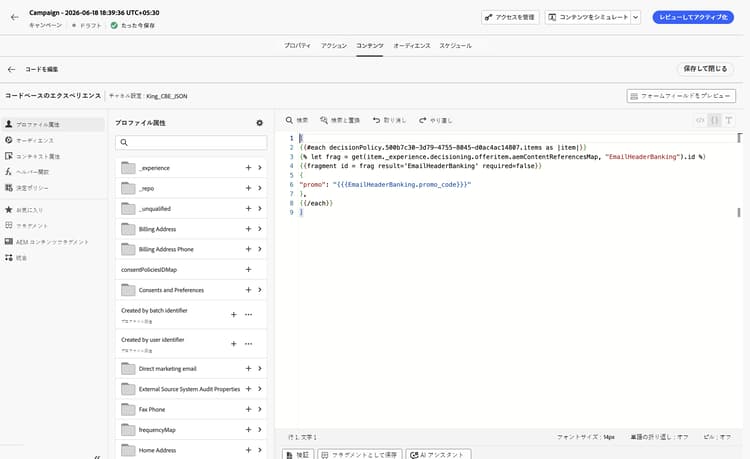Image resolution: width=750 pixels, height=459 pixels.
Task: Click the back arrow beside コードを編集
Action: 11,69
